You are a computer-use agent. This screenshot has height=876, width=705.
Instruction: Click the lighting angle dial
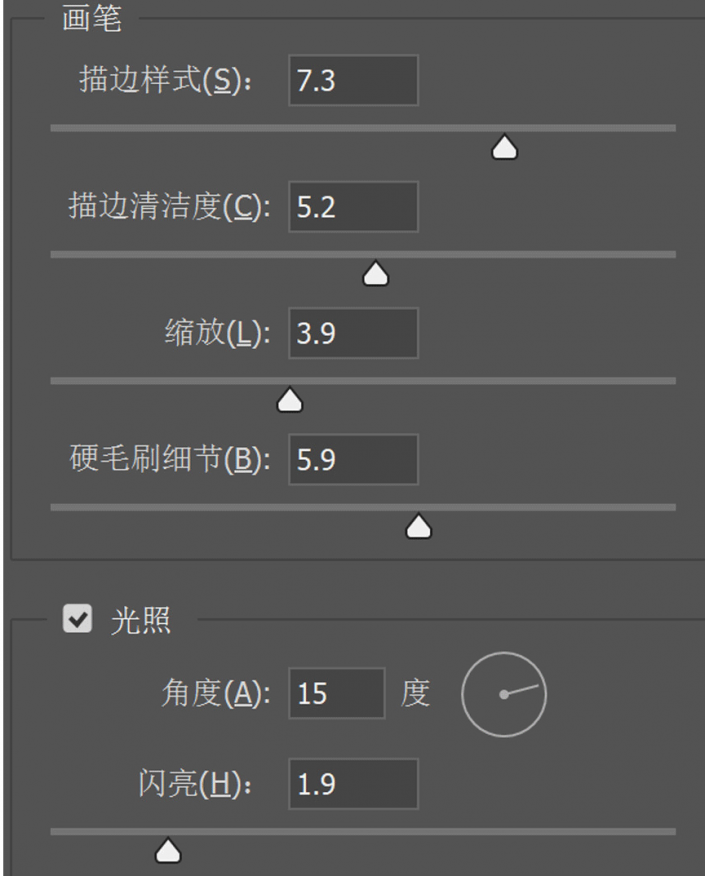point(504,694)
